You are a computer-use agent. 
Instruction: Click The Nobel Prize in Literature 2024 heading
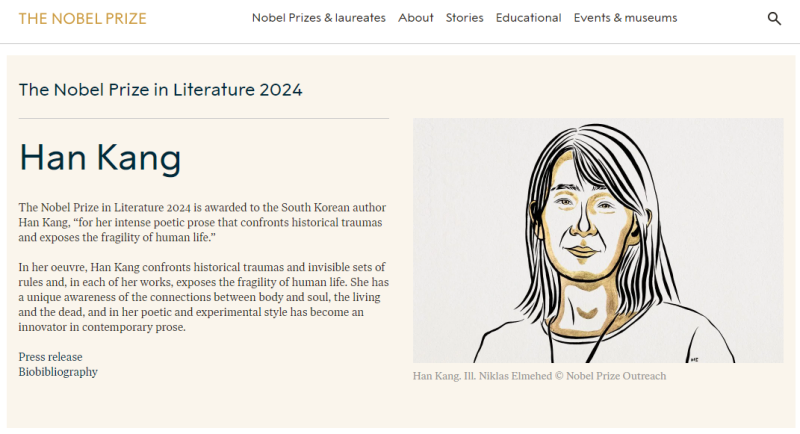click(x=161, y=90)
